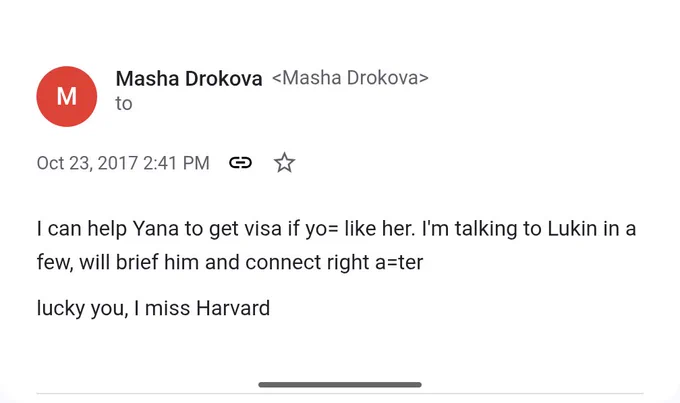This screenshot has height=403, width=680.
Task: Copy the message link via chain icon
Action: (x=240, y=163)
